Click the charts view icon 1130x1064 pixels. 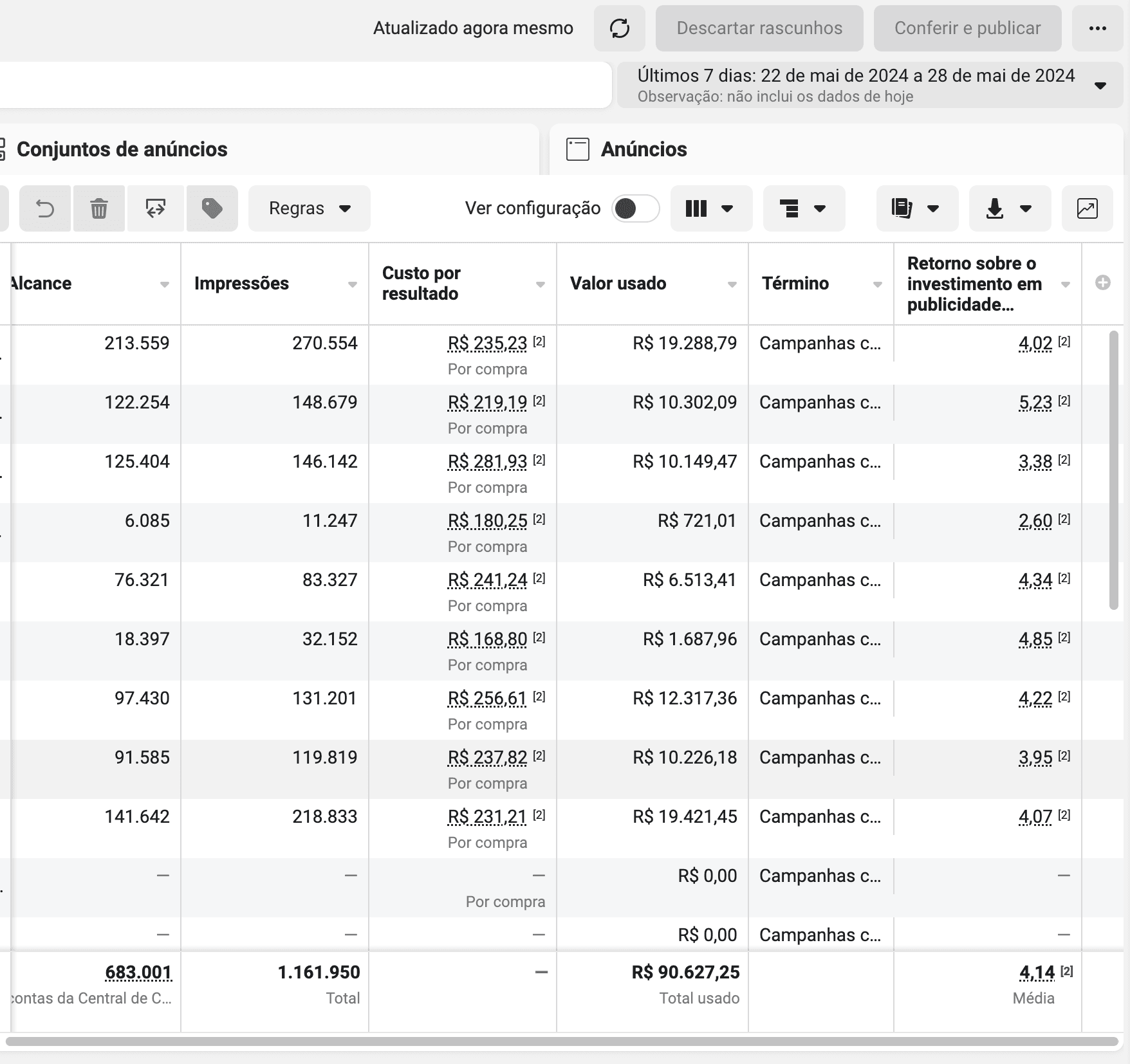tap(1088, 208)
